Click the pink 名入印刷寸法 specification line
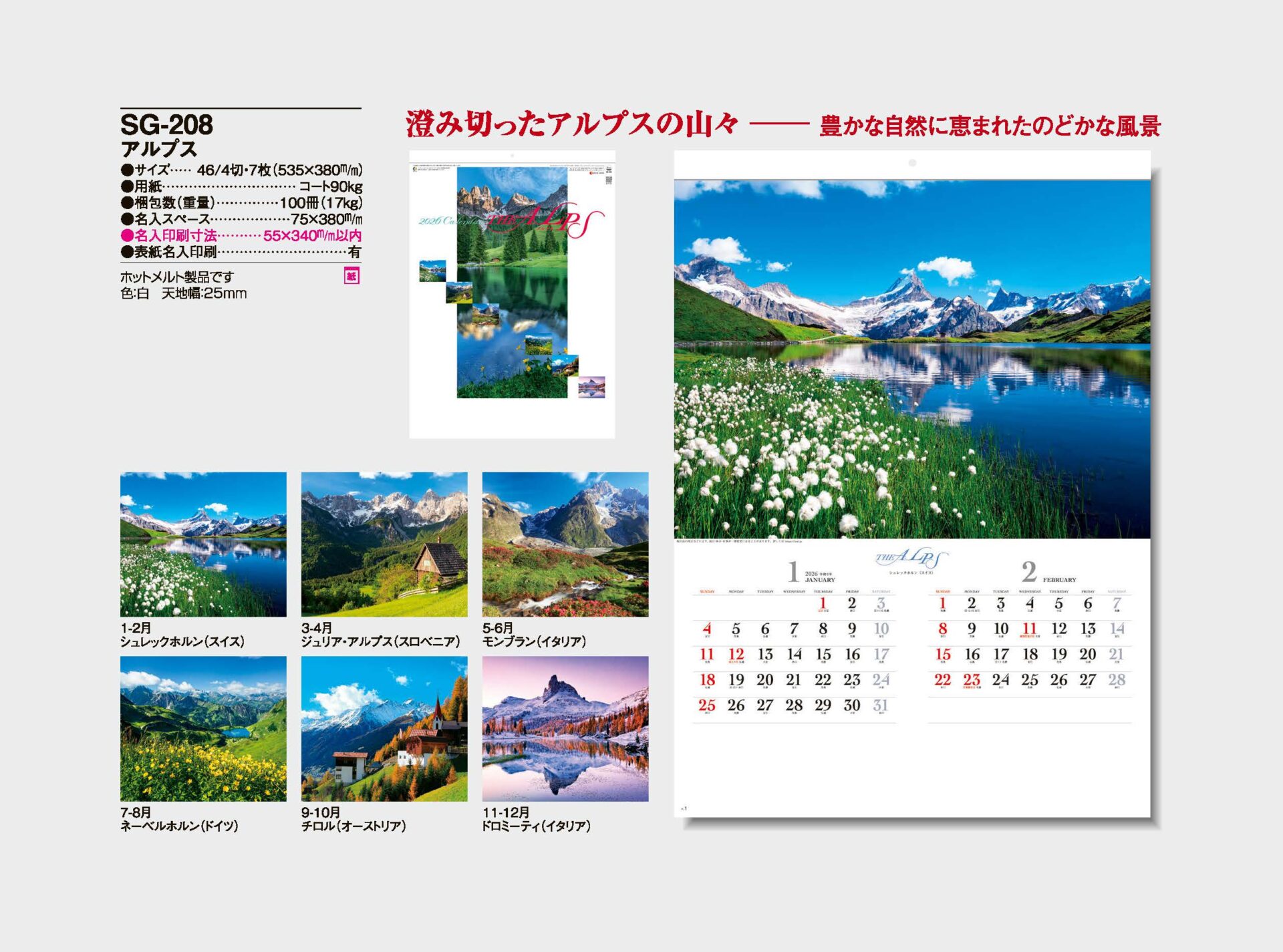Image resolution: width=1283 pixels, height=952 pixels. [241, 236]
